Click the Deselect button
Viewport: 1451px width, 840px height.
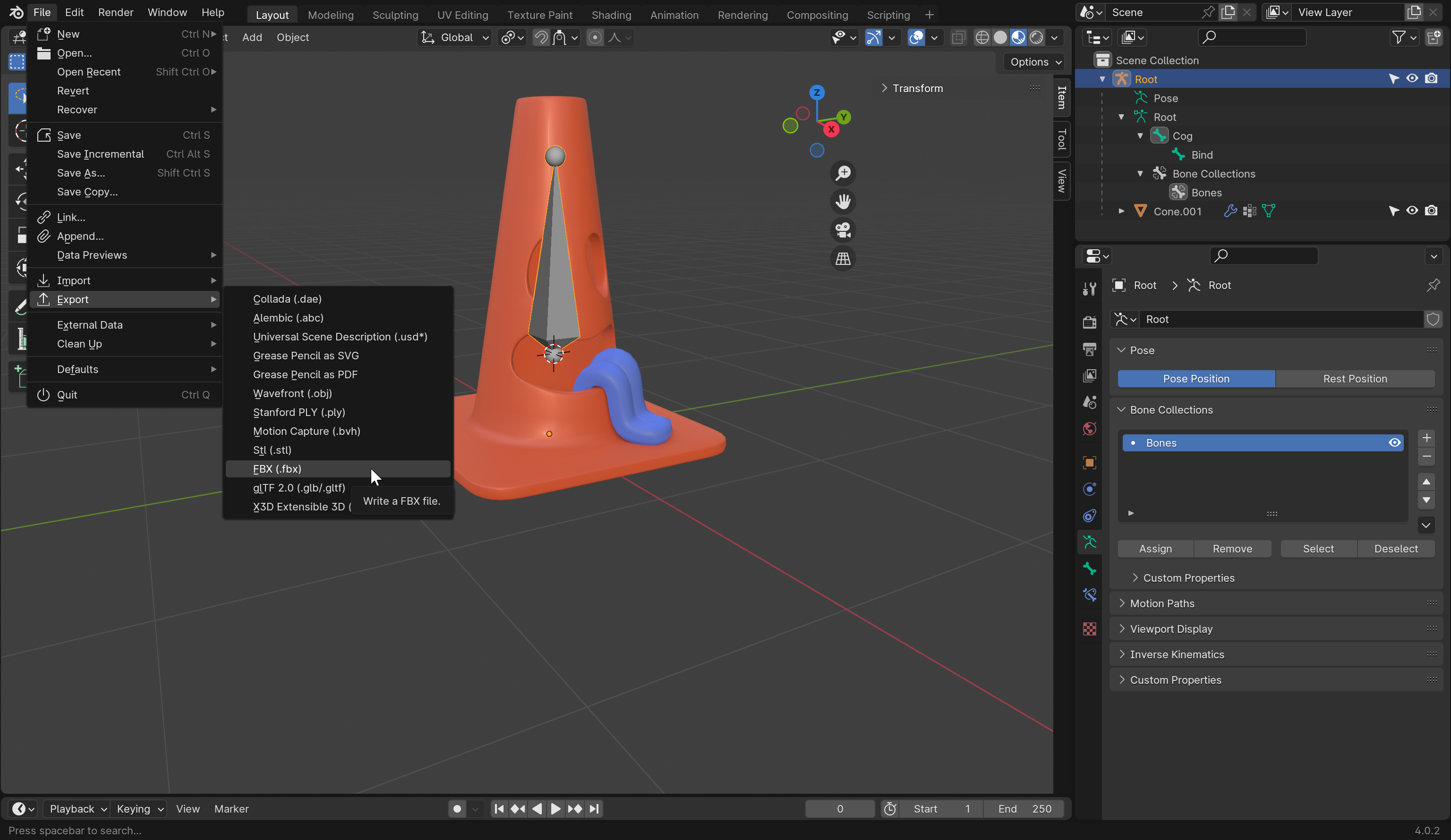pyautogui.click(x=1396, y=549)
